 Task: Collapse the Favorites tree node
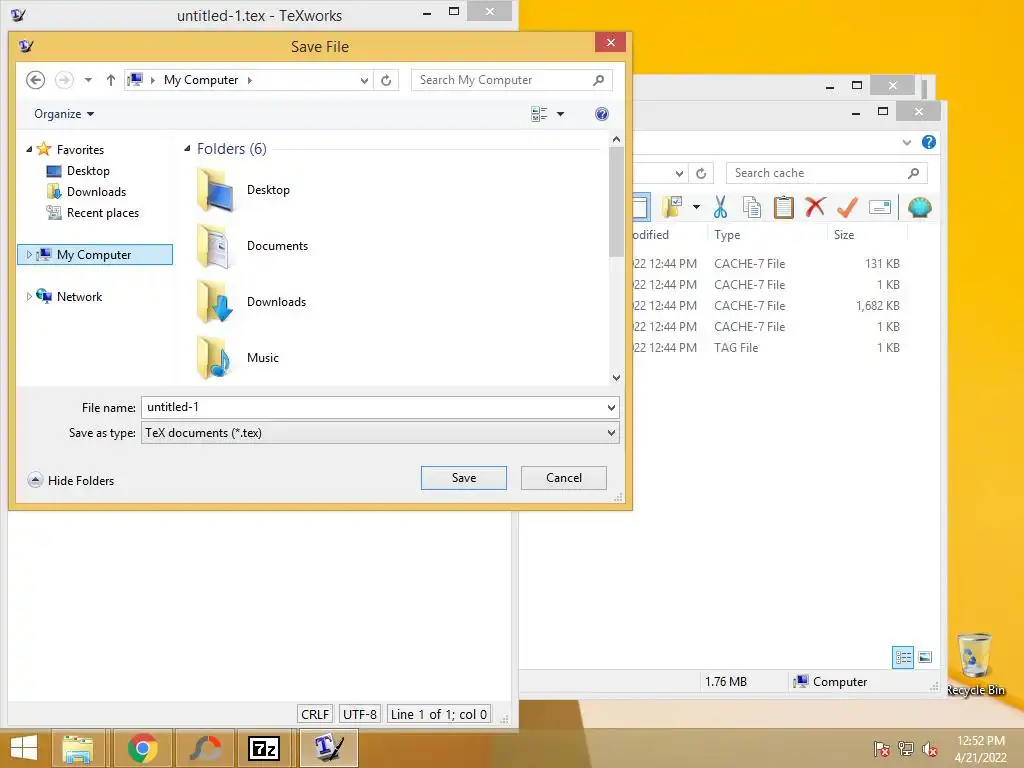pyautogui.click(x=29, y=150)
